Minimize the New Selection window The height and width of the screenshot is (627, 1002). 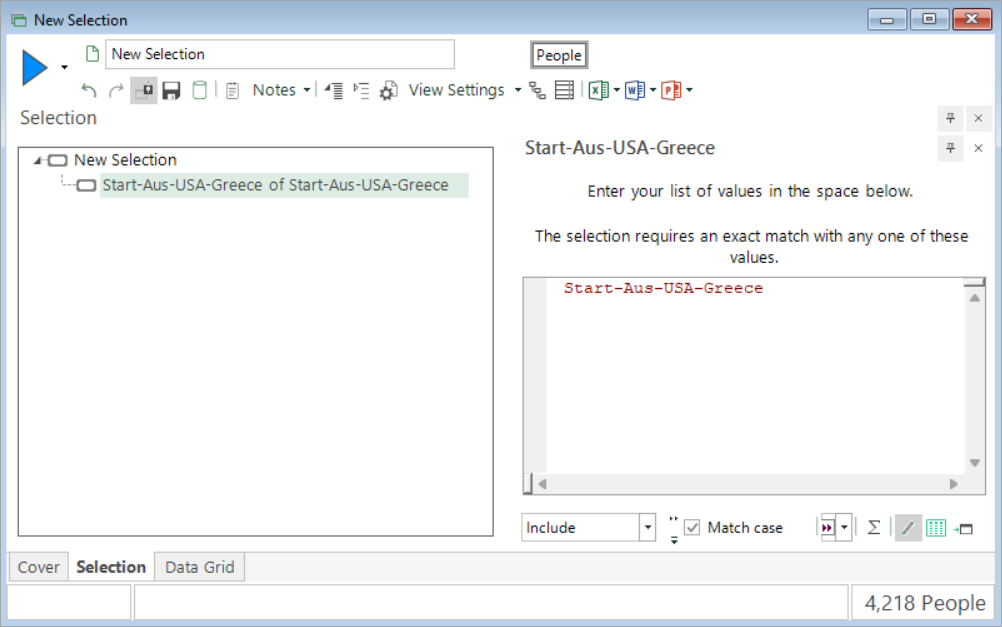pyautogui.click(x=887, y=20)
